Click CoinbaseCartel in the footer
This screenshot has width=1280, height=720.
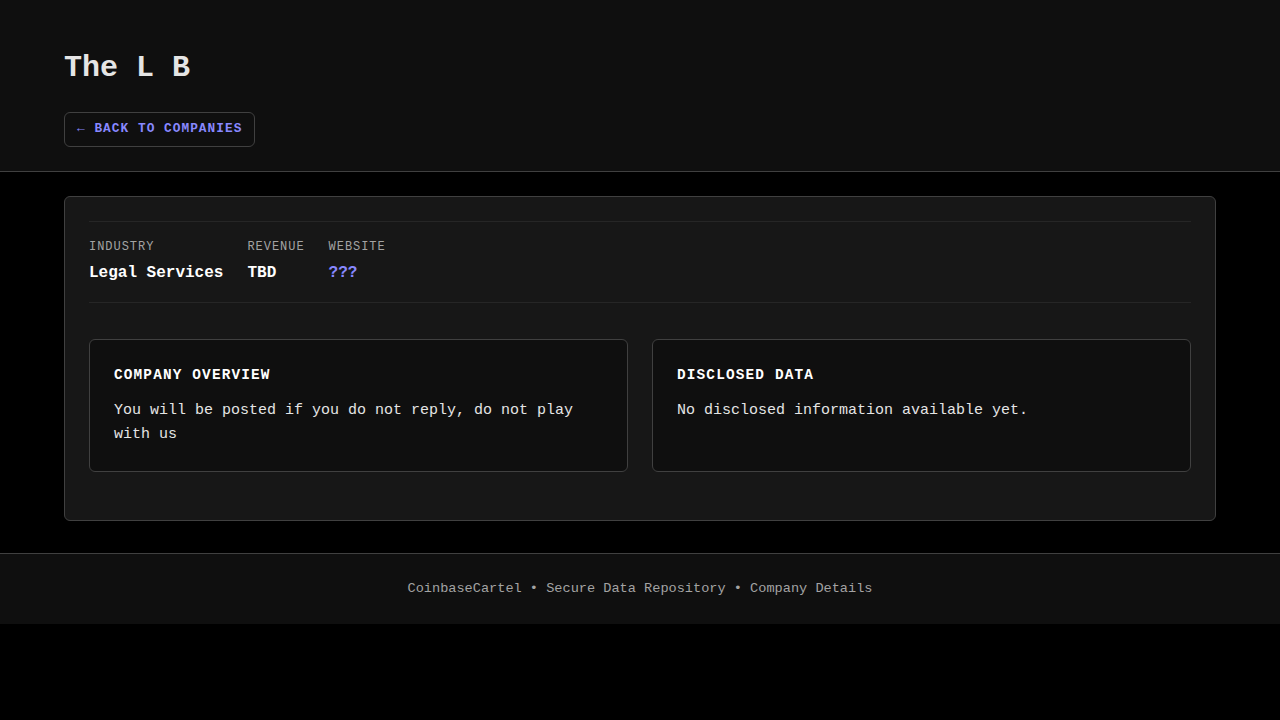click(x=464, y=588)
